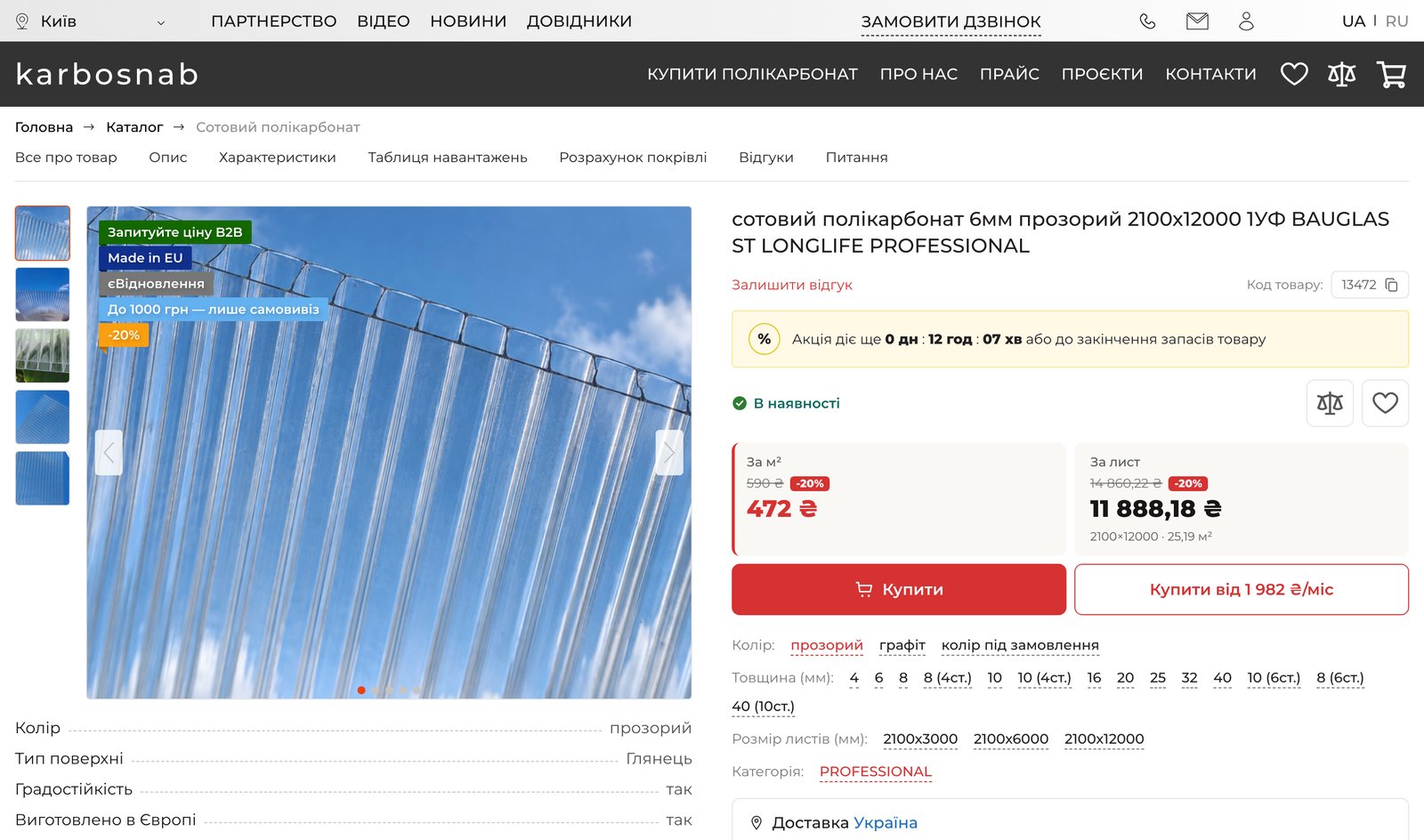1424x840 pixels.
Task: Switch language to RU
Action: [x=1396, y=21]
